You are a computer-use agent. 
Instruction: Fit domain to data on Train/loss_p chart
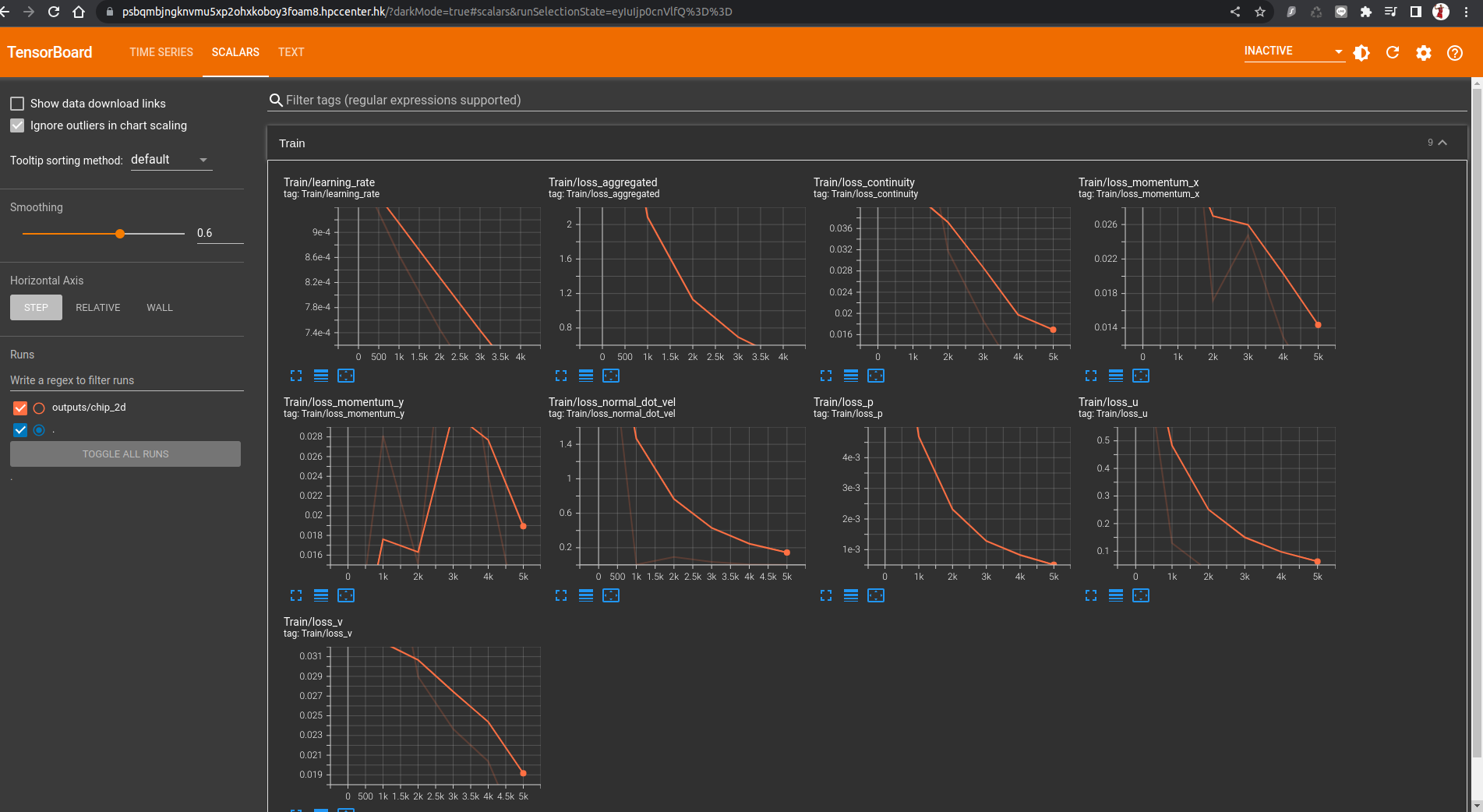point(876,595)
